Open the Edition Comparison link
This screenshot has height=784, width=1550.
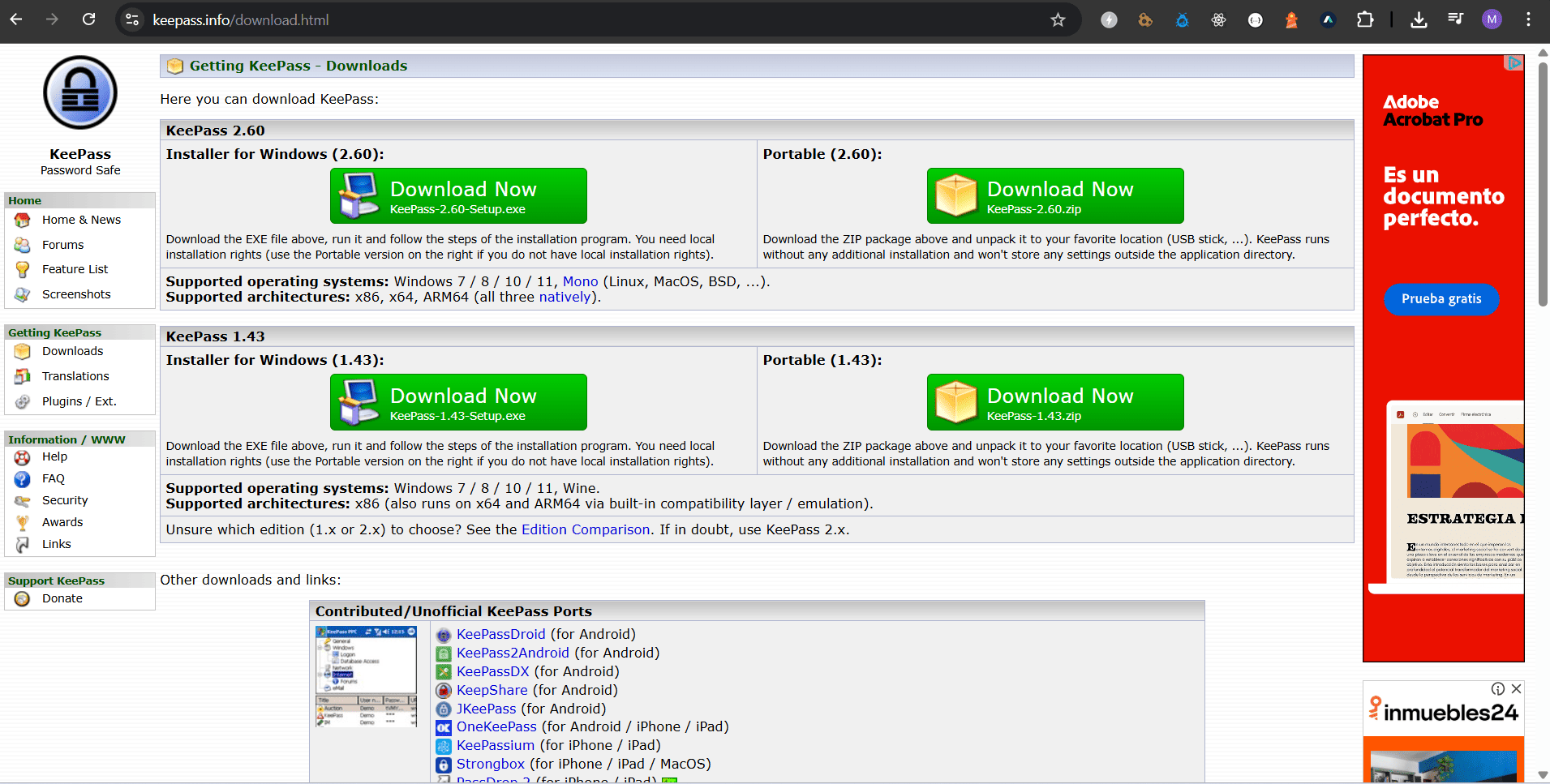(x=585, y=529)
